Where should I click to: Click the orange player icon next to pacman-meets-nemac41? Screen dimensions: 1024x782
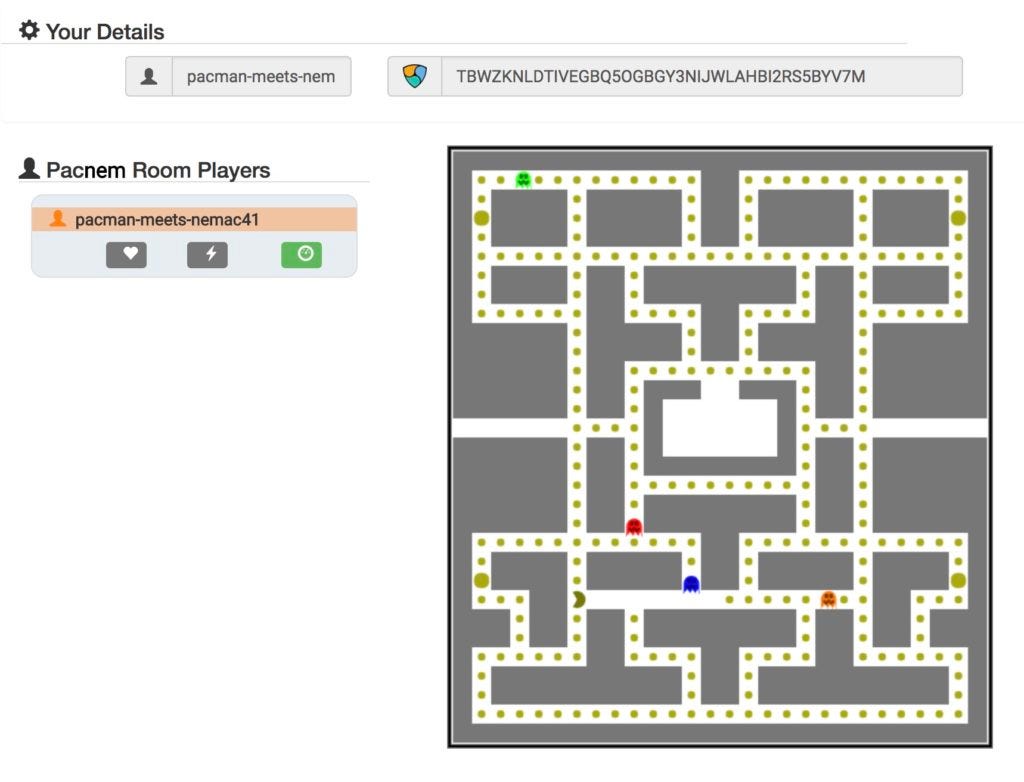(57, 219)
